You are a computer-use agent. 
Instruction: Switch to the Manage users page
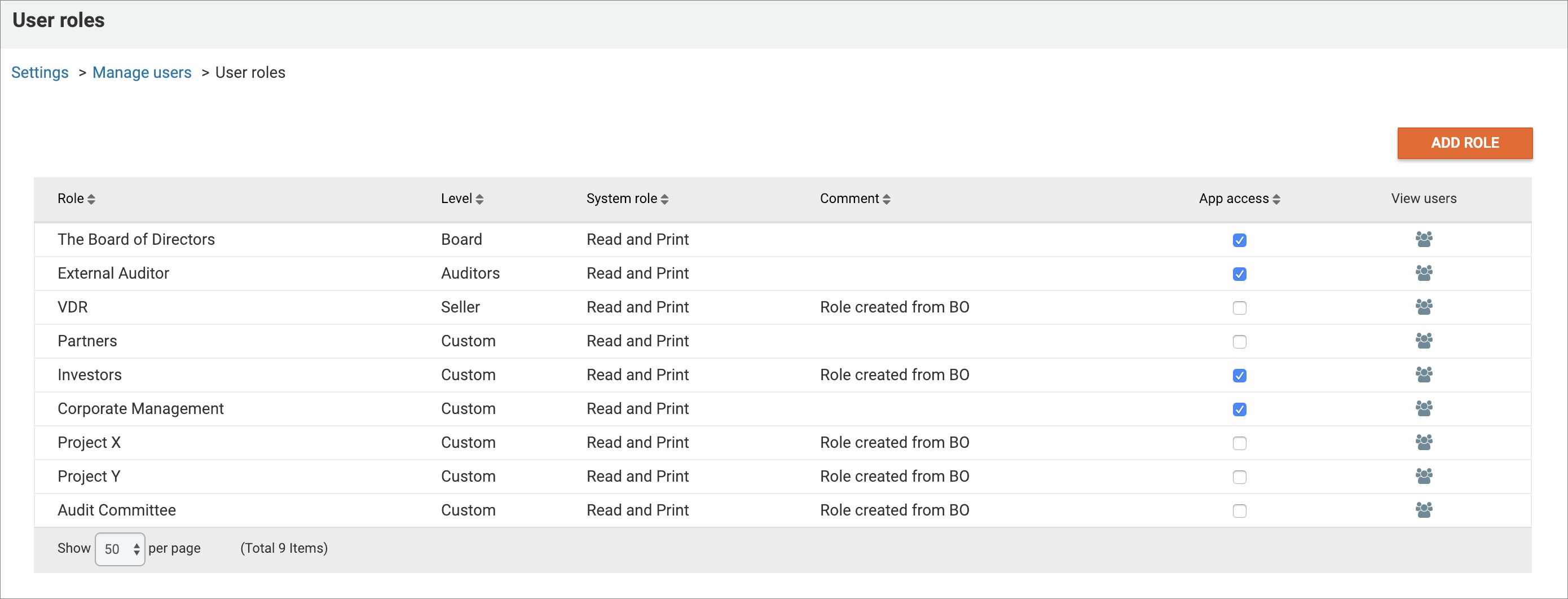tap(142, 72)
